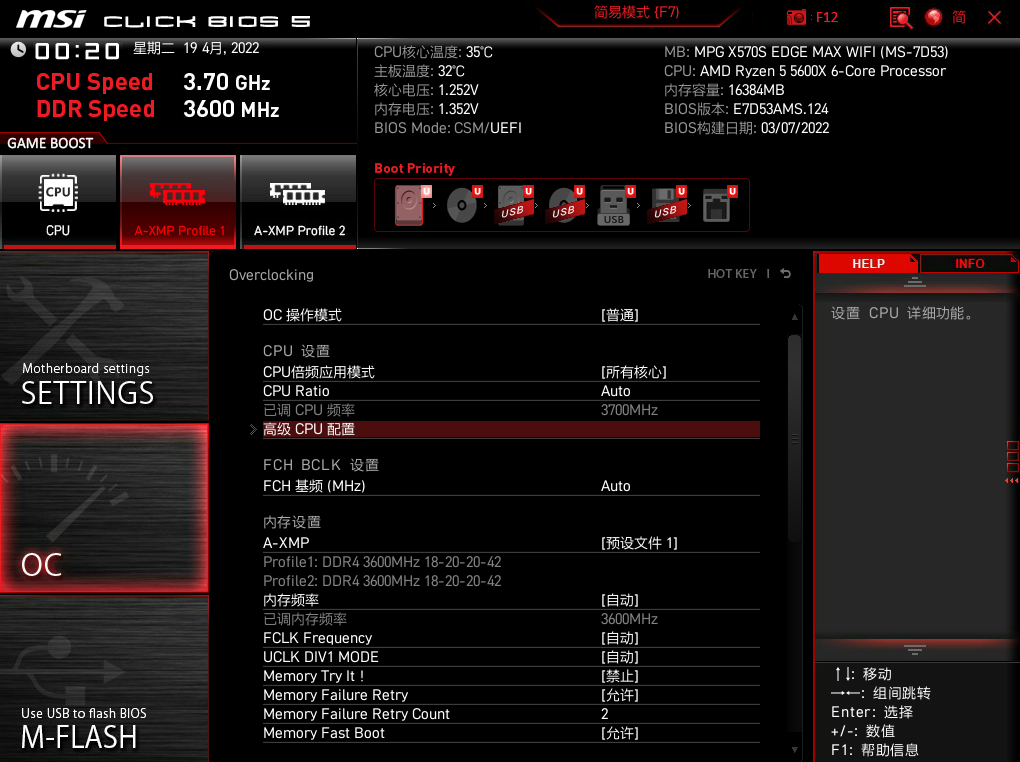Open language selection globe icon

pos(933,17)
